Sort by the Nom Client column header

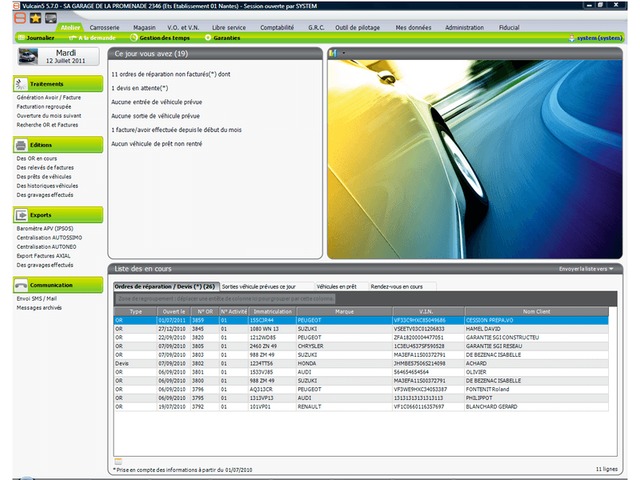pyautogui.click(x=536, y=311)
